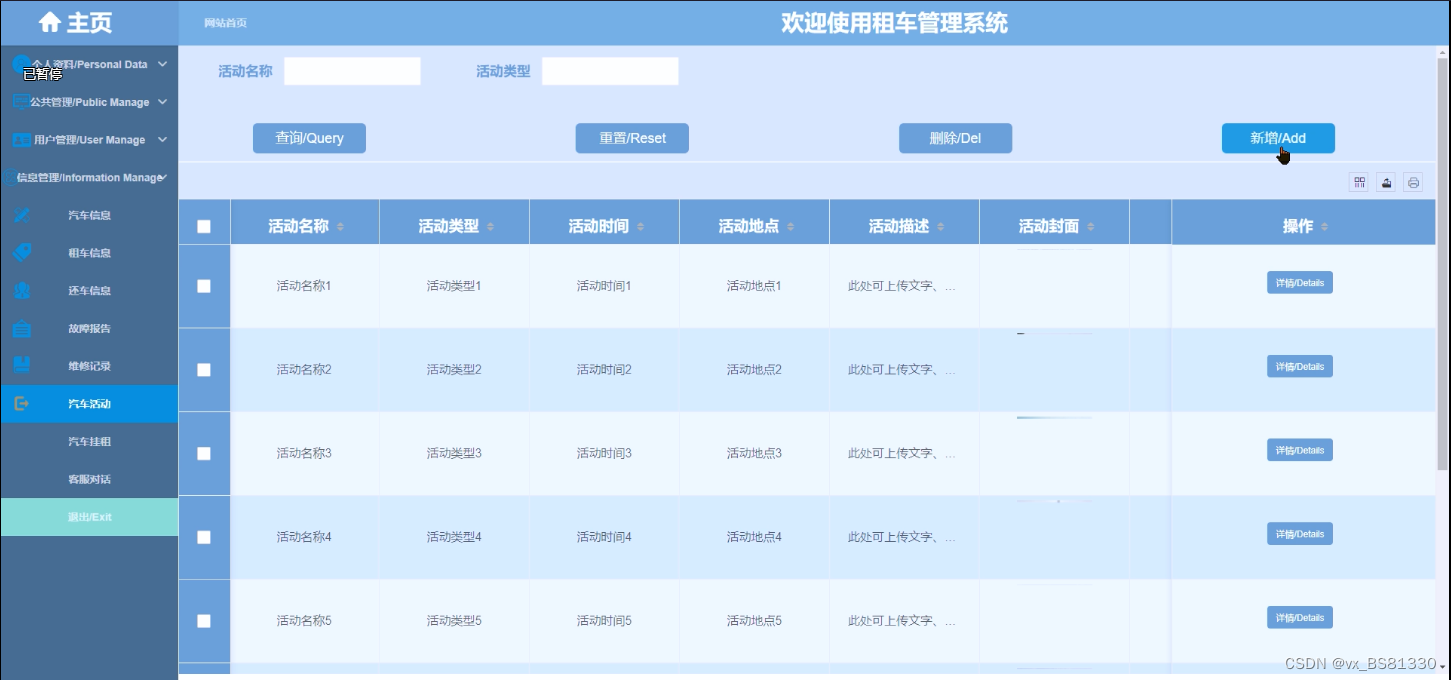Image resolution: width=1451 pixels, height=680 pixels.
Task: Click the 查询/Query button
Action: [x=309, y=138]
